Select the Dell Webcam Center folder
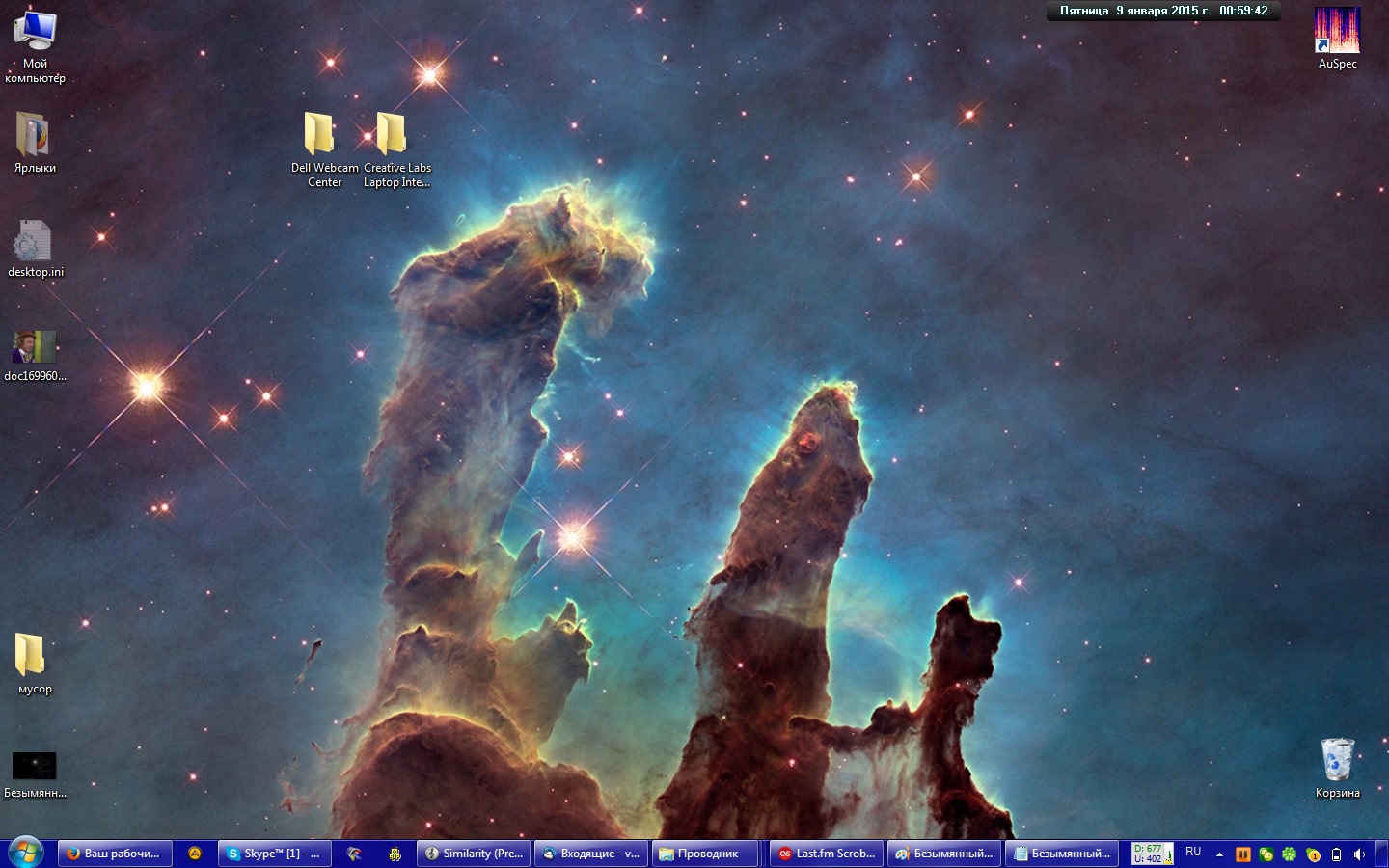The width and height of the screenshot is (1389, 868). pos(324,149)
